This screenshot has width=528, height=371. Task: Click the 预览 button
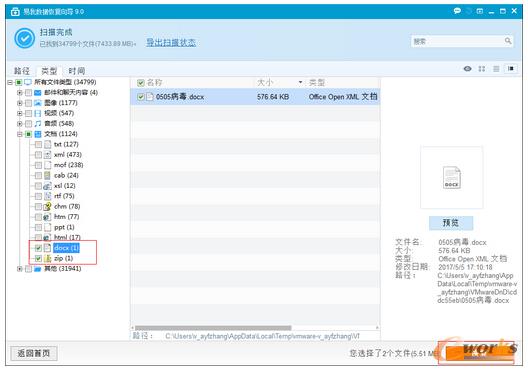(x=451, y=223)
